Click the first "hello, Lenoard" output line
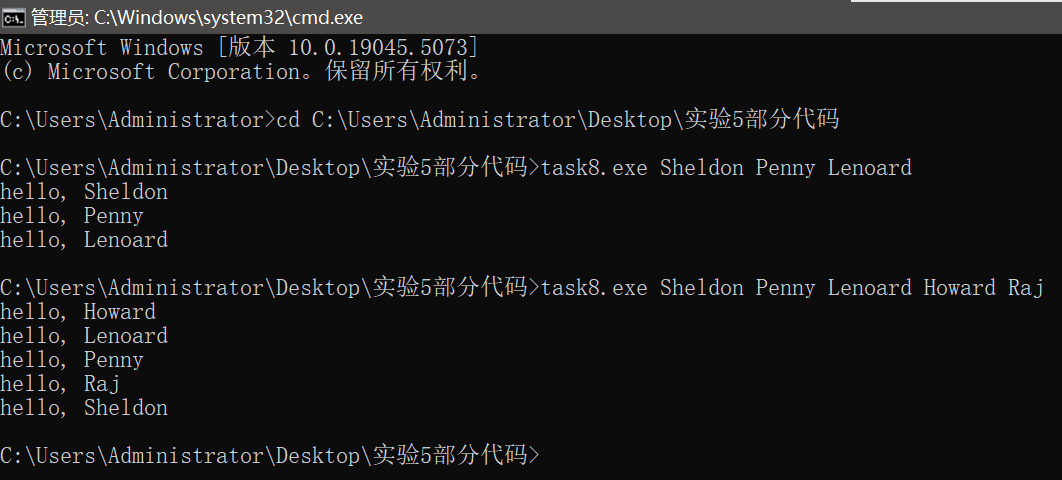 point(84,240)
